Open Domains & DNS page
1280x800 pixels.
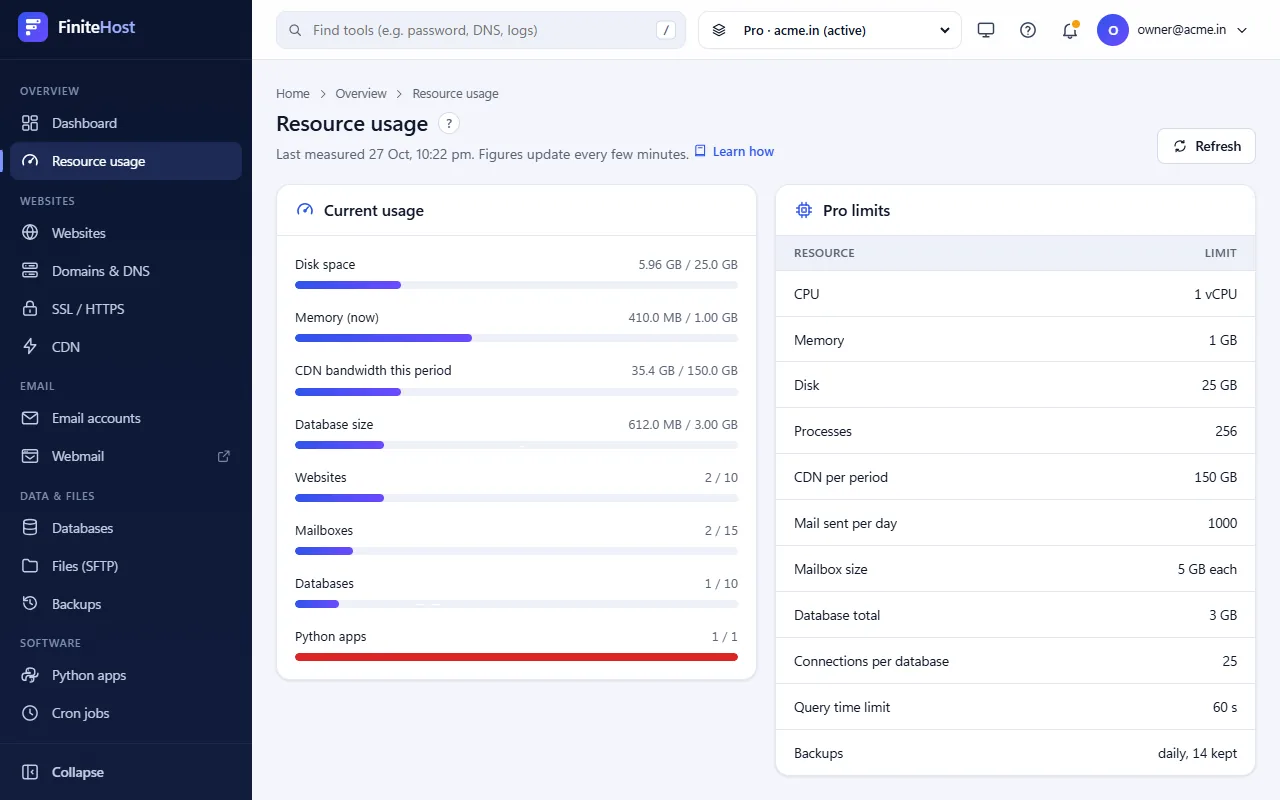click(x=126, y=271)
